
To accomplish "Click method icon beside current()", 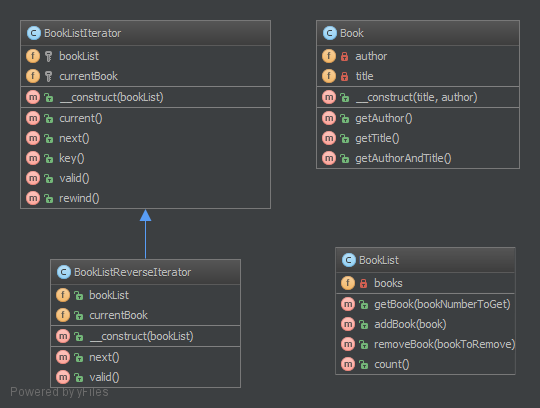I will pyautogui.click(x=33, y=118).
